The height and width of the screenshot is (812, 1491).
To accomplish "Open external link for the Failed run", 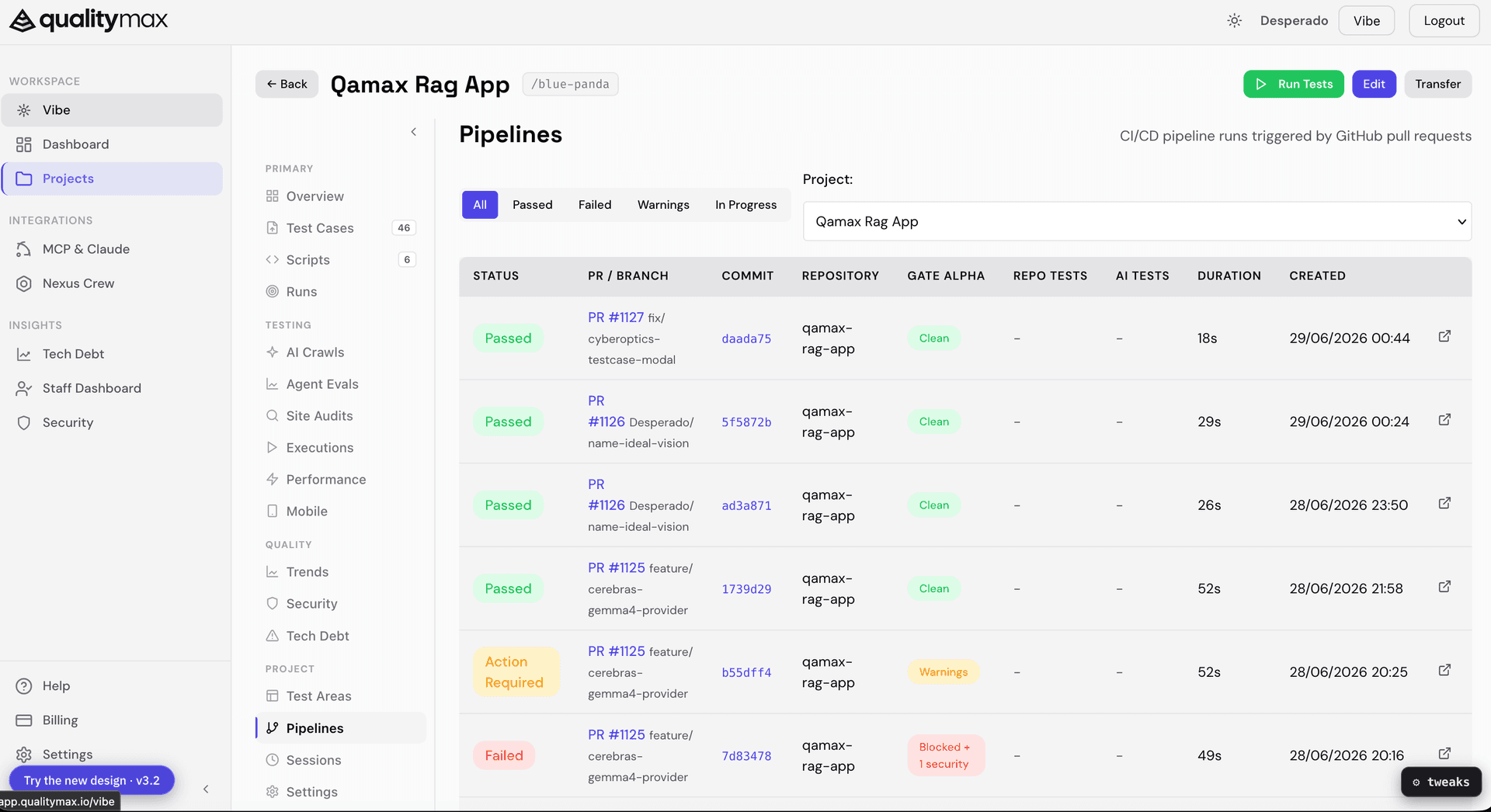I will click(x=1444, y=754).
